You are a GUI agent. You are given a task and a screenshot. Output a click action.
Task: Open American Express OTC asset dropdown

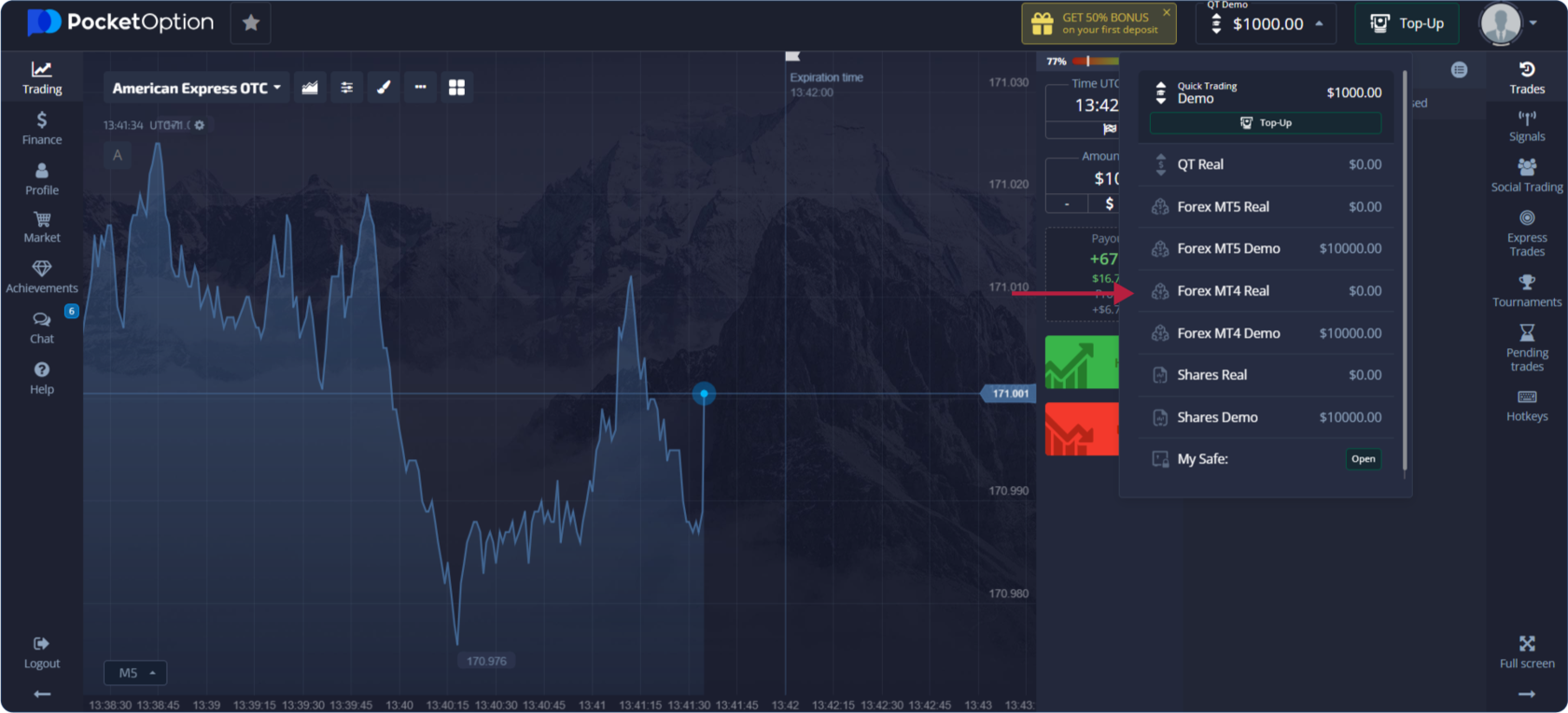click(x=196, y=88)
